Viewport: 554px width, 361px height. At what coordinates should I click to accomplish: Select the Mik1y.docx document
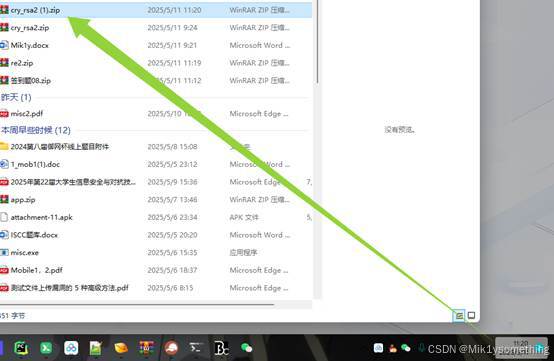tap(156, 45)
